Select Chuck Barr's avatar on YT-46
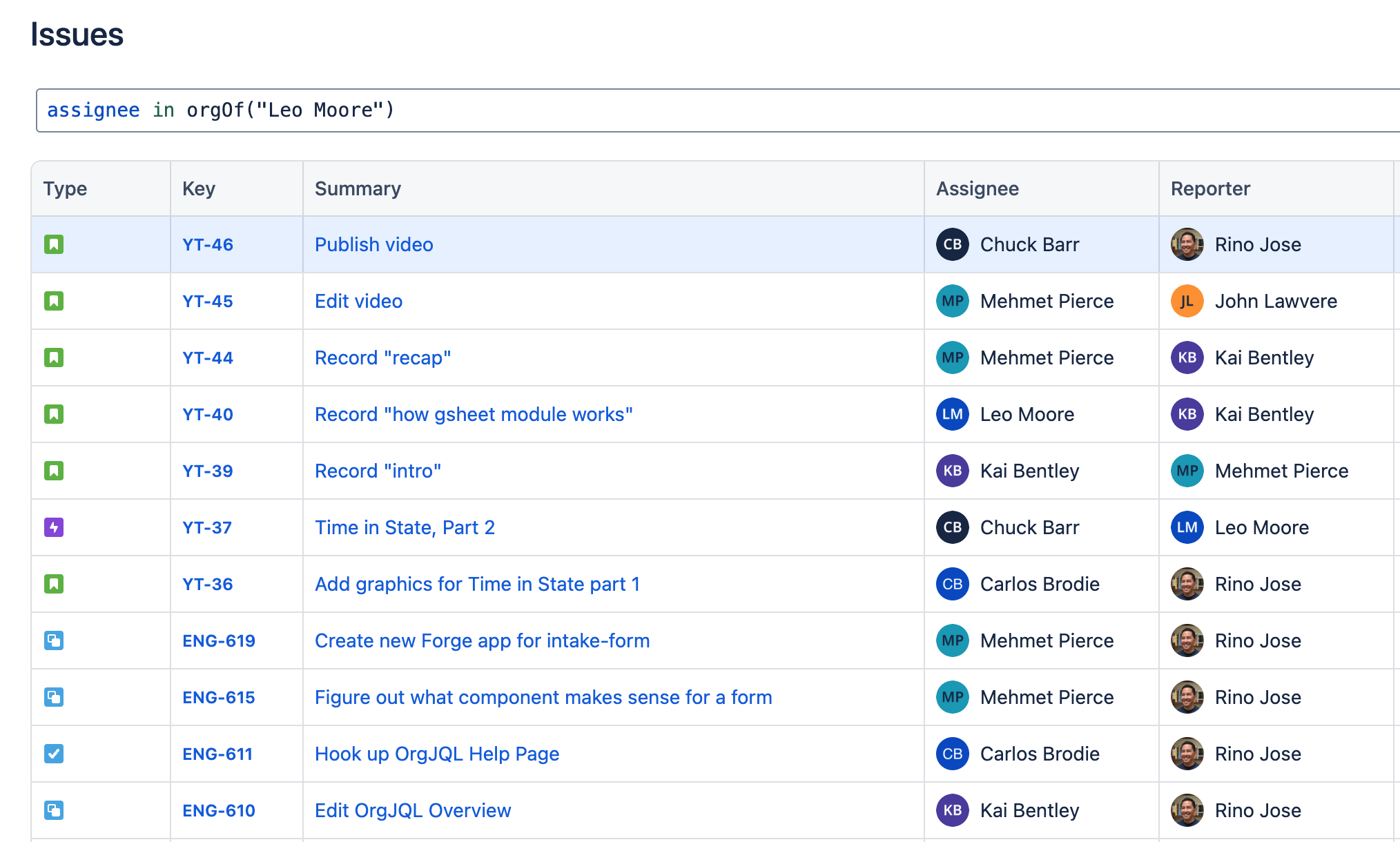The image size is (1400, 842). tap(952, 244)
